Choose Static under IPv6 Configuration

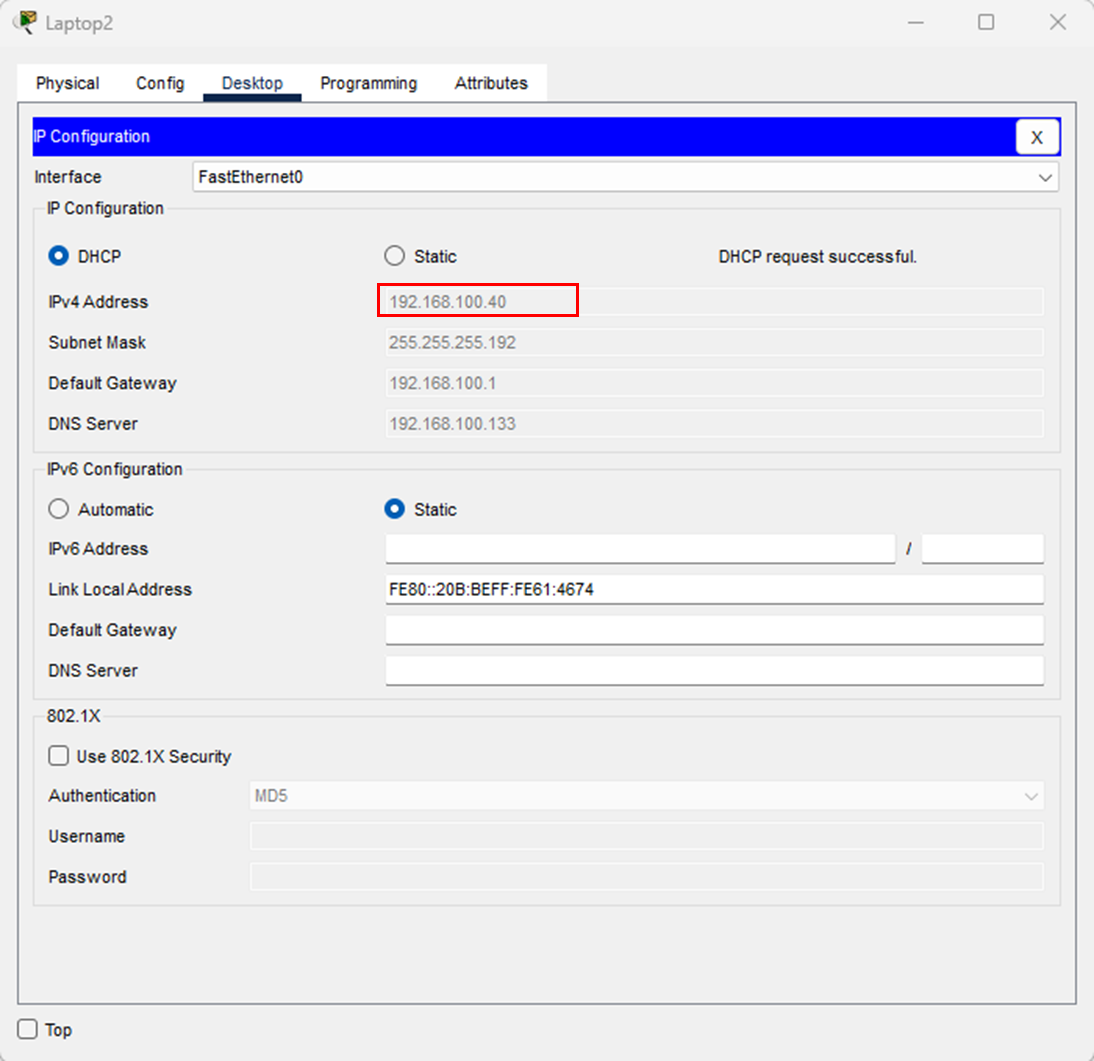click(394, 509)
